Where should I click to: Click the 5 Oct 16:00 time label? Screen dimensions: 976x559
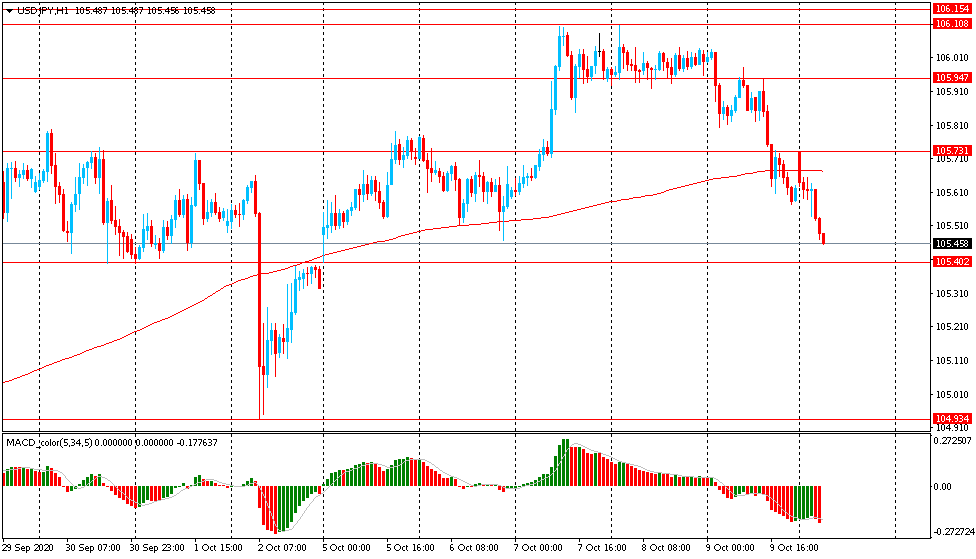click(410, 548)
